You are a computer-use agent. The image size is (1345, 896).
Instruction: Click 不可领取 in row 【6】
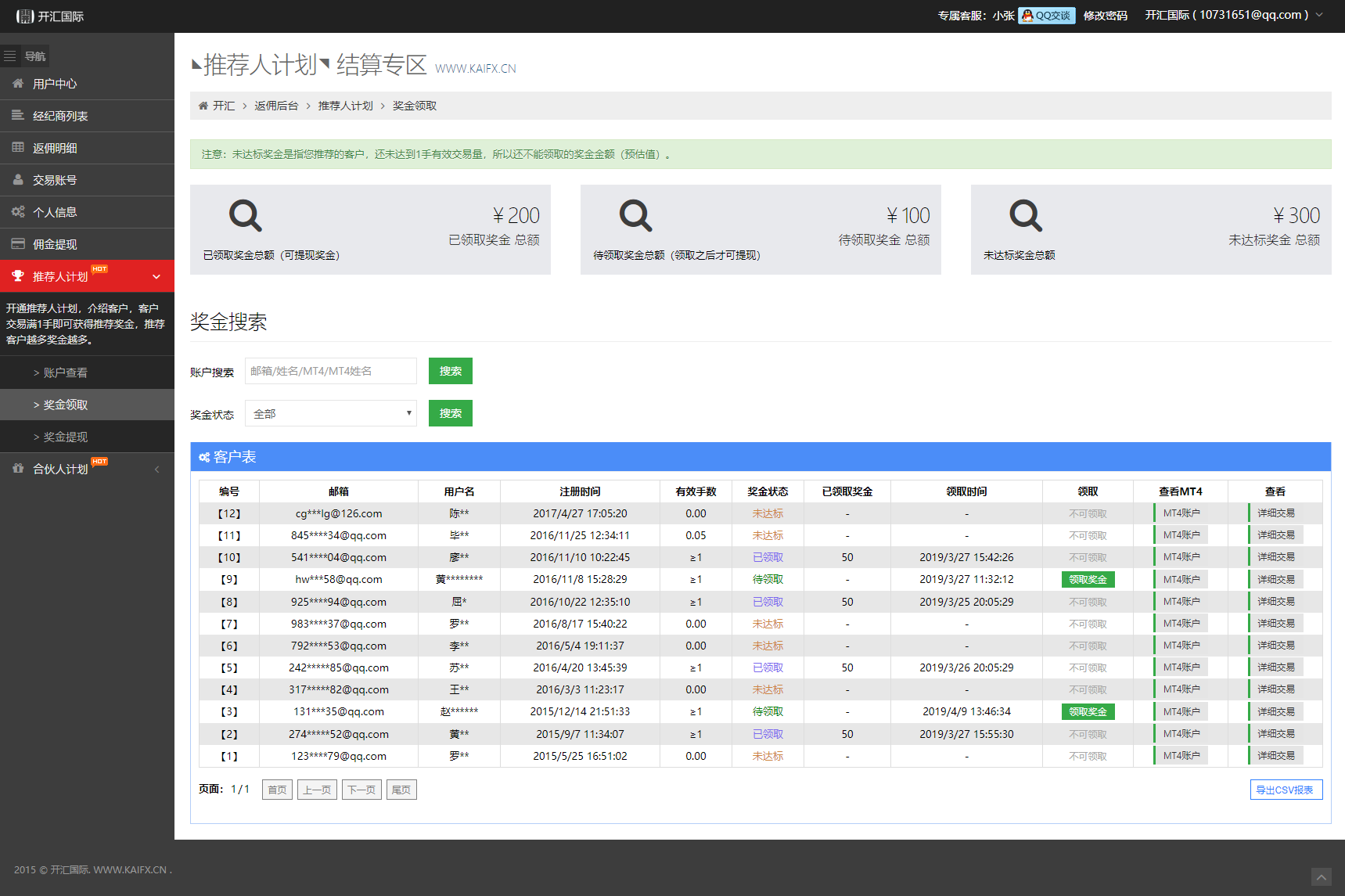(1088, 646)
